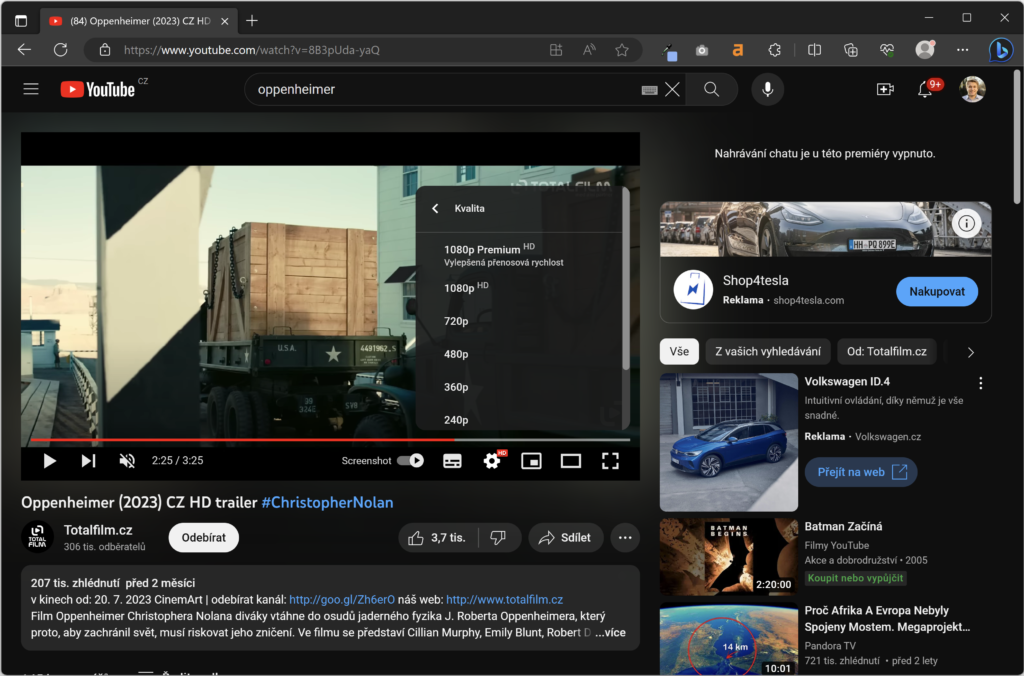Choose 360p quality
This screenshot has height=676, width=1024.
coord(519,387)
